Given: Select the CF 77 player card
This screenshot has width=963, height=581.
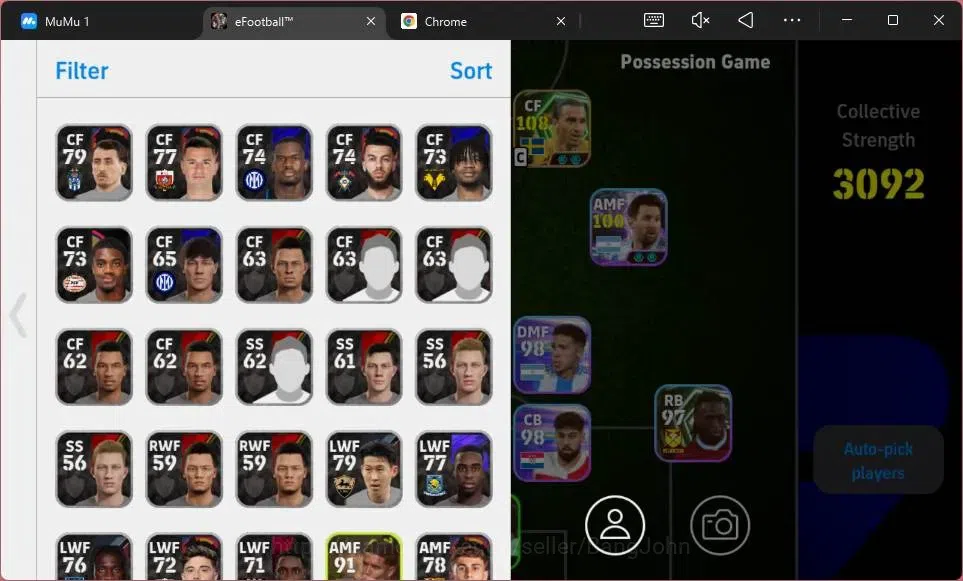Looking at the screenshot, I should [x=184, y=163].
